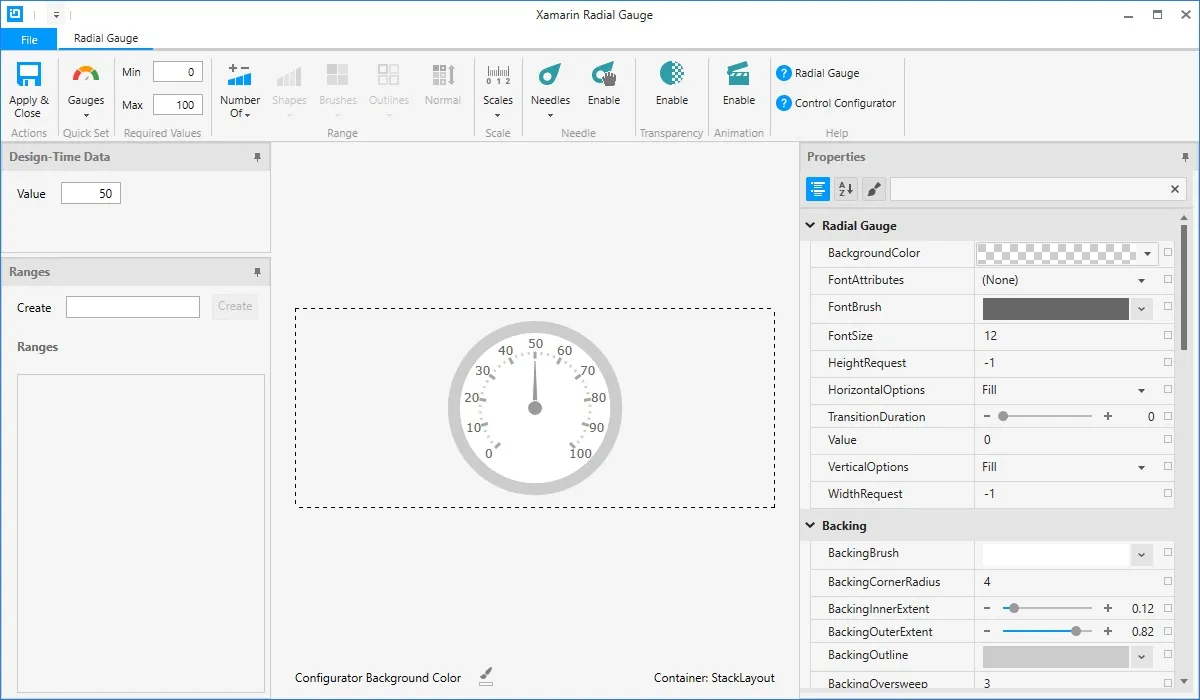Pick Configurator Background Color brush icon
This screenshot has width=1200, height=700.
point(486,677)
